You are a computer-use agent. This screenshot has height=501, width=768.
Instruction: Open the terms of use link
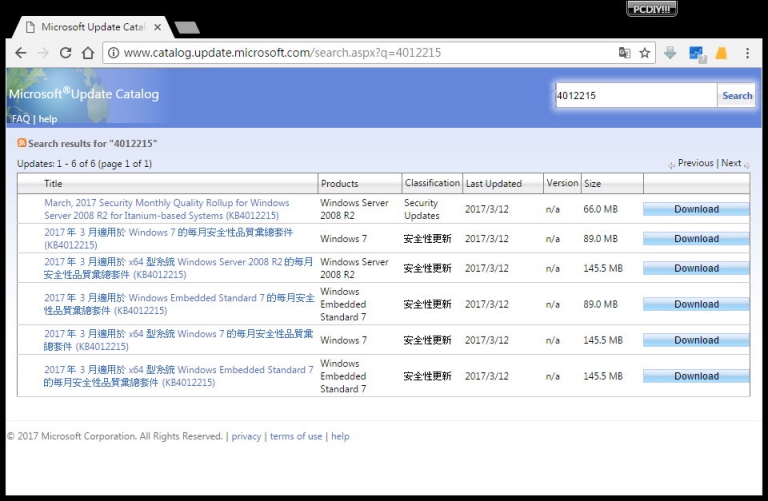(296, 436)
